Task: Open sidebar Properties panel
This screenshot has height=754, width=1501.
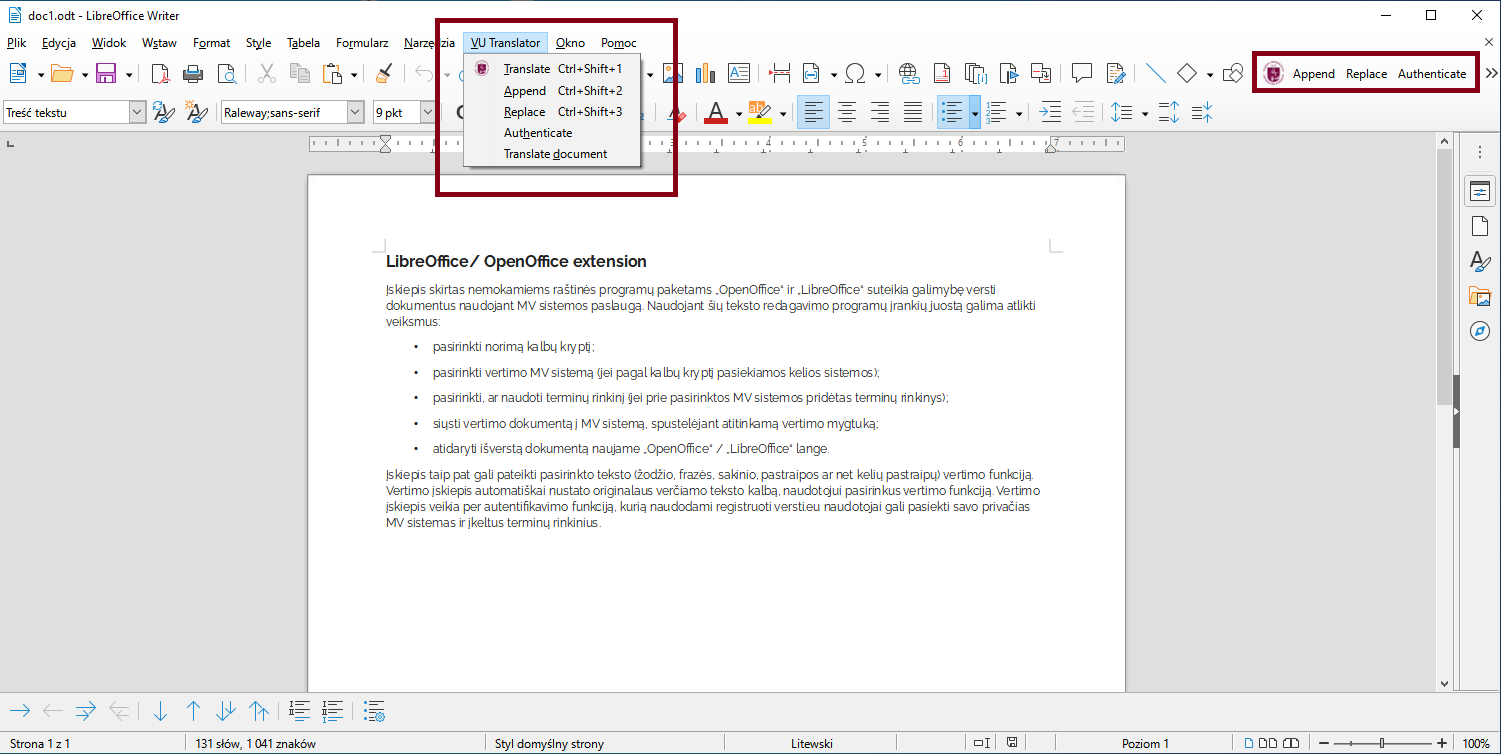Action: pos(1480,192)
